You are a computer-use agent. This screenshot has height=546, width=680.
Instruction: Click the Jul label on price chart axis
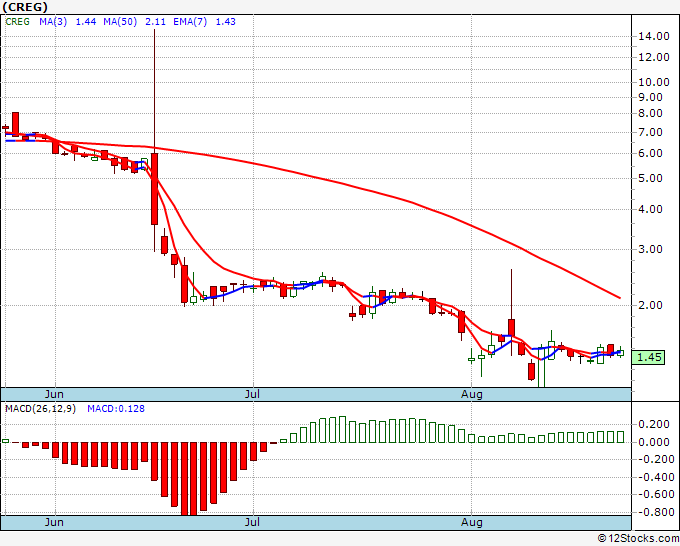[x=252, y=394]
